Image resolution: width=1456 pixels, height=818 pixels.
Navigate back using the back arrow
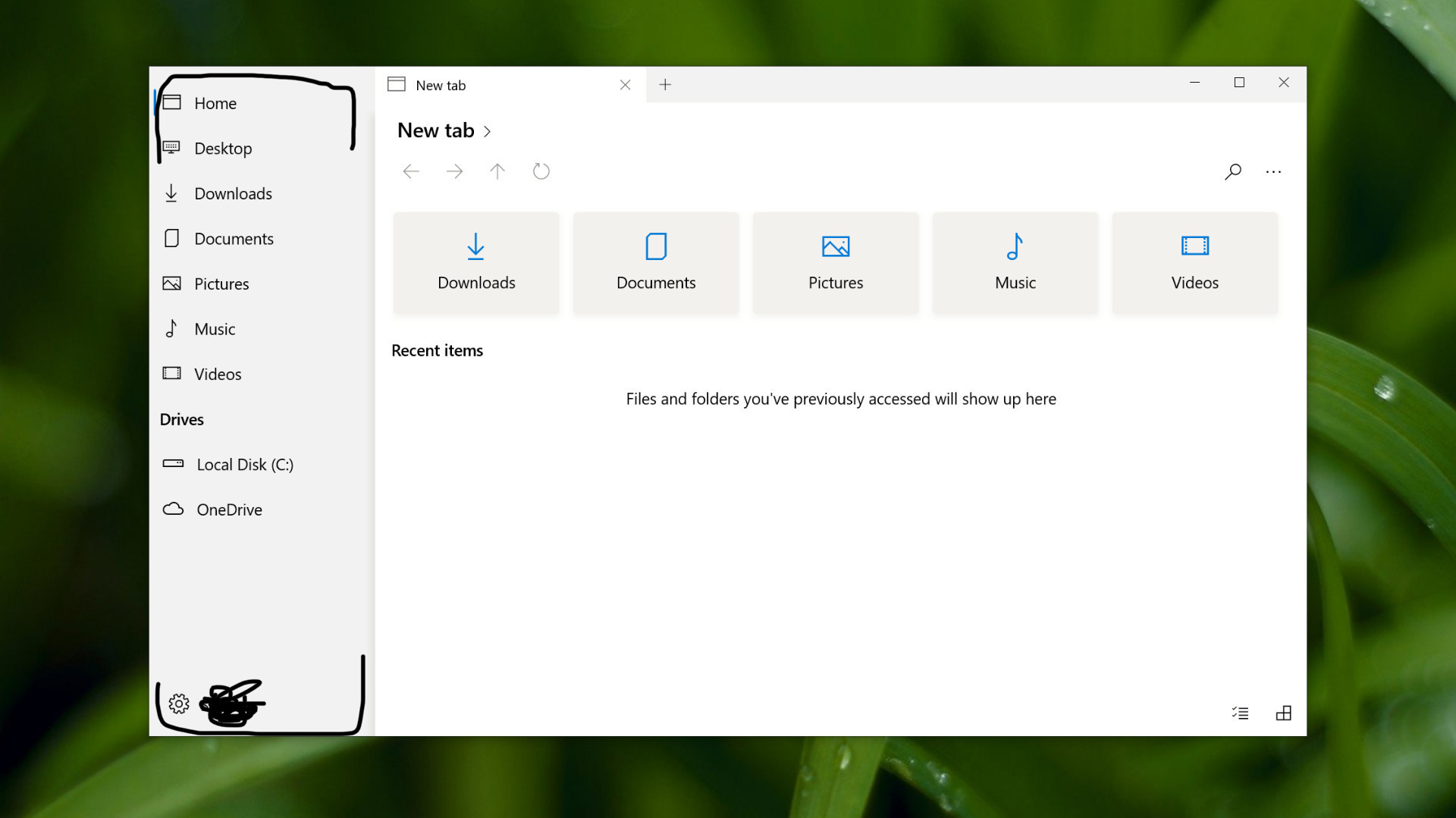pyautogui.click(x=410, y=171)
